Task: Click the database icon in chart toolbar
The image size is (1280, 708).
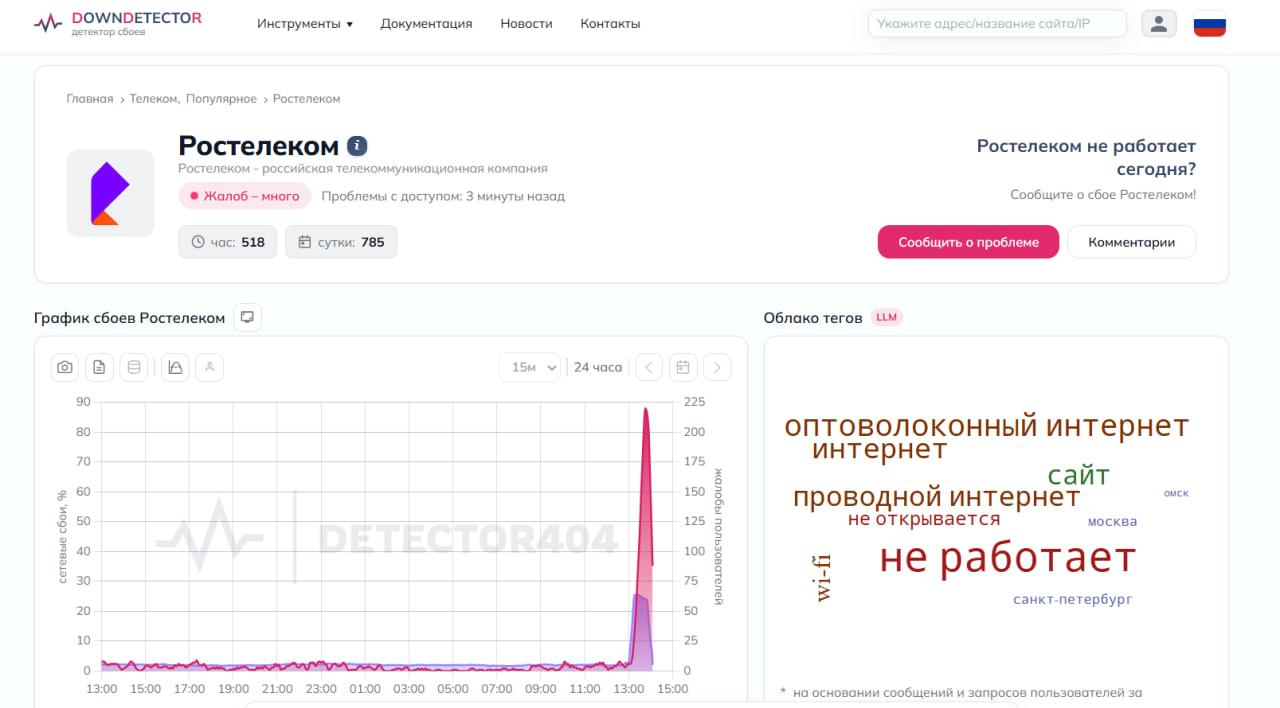Action: click(x=134, y=368)
